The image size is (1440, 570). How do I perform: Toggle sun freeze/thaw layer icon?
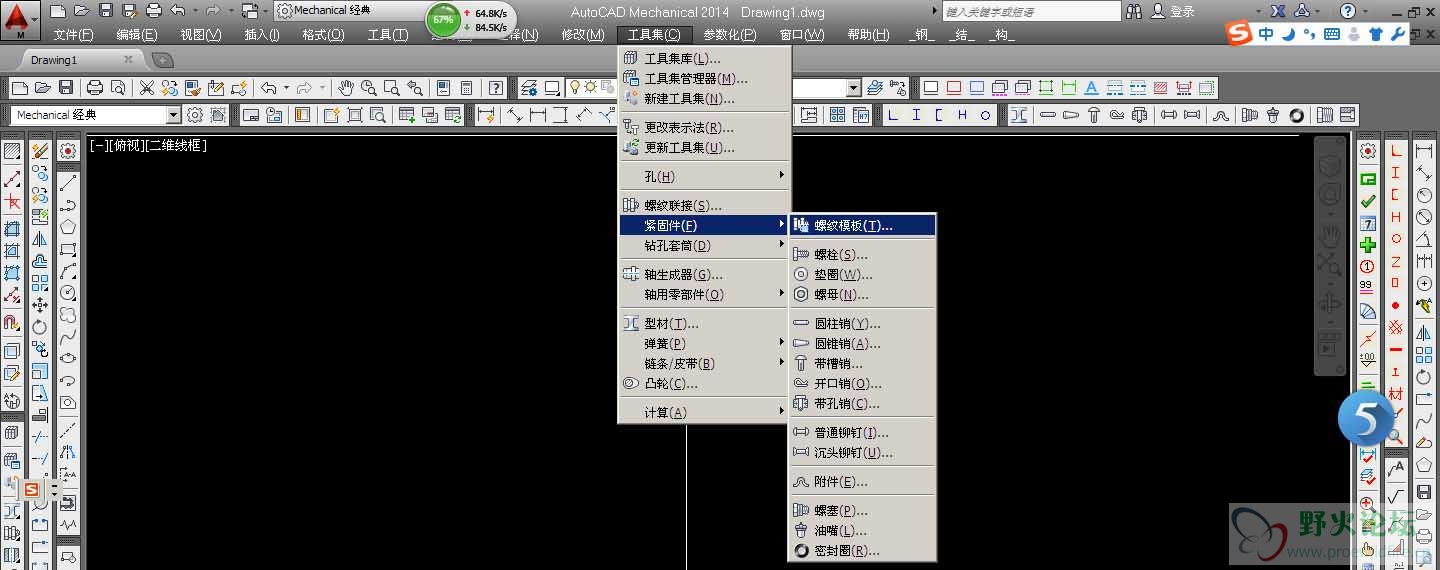point(590,88)
